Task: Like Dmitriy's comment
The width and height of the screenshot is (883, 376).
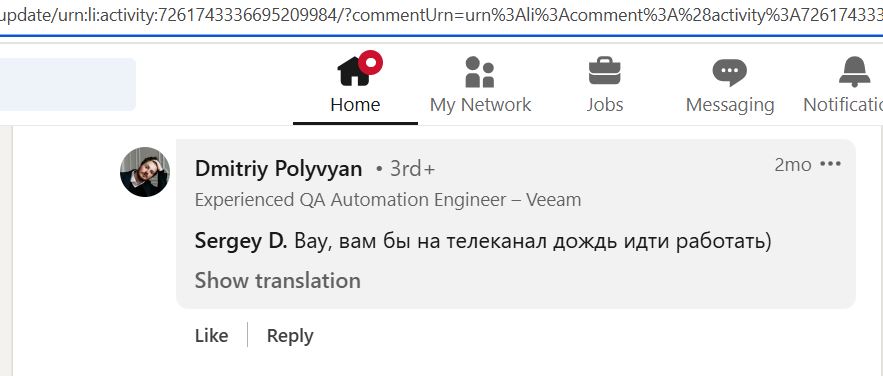Action: [212, 335]
